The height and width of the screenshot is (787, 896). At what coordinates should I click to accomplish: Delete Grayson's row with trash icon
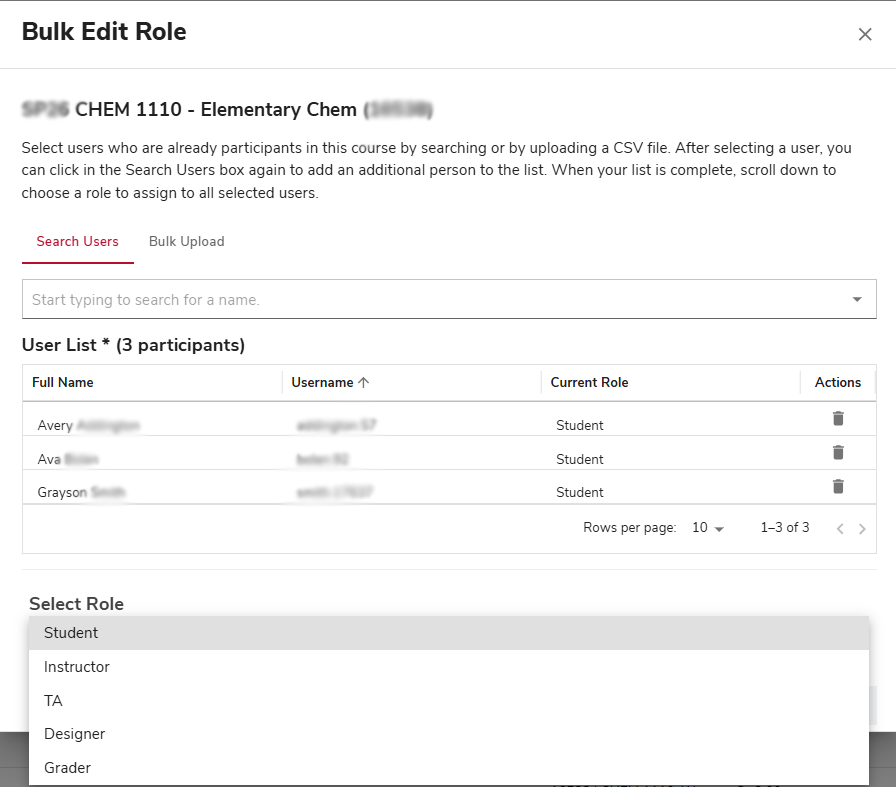coord(838,486)
